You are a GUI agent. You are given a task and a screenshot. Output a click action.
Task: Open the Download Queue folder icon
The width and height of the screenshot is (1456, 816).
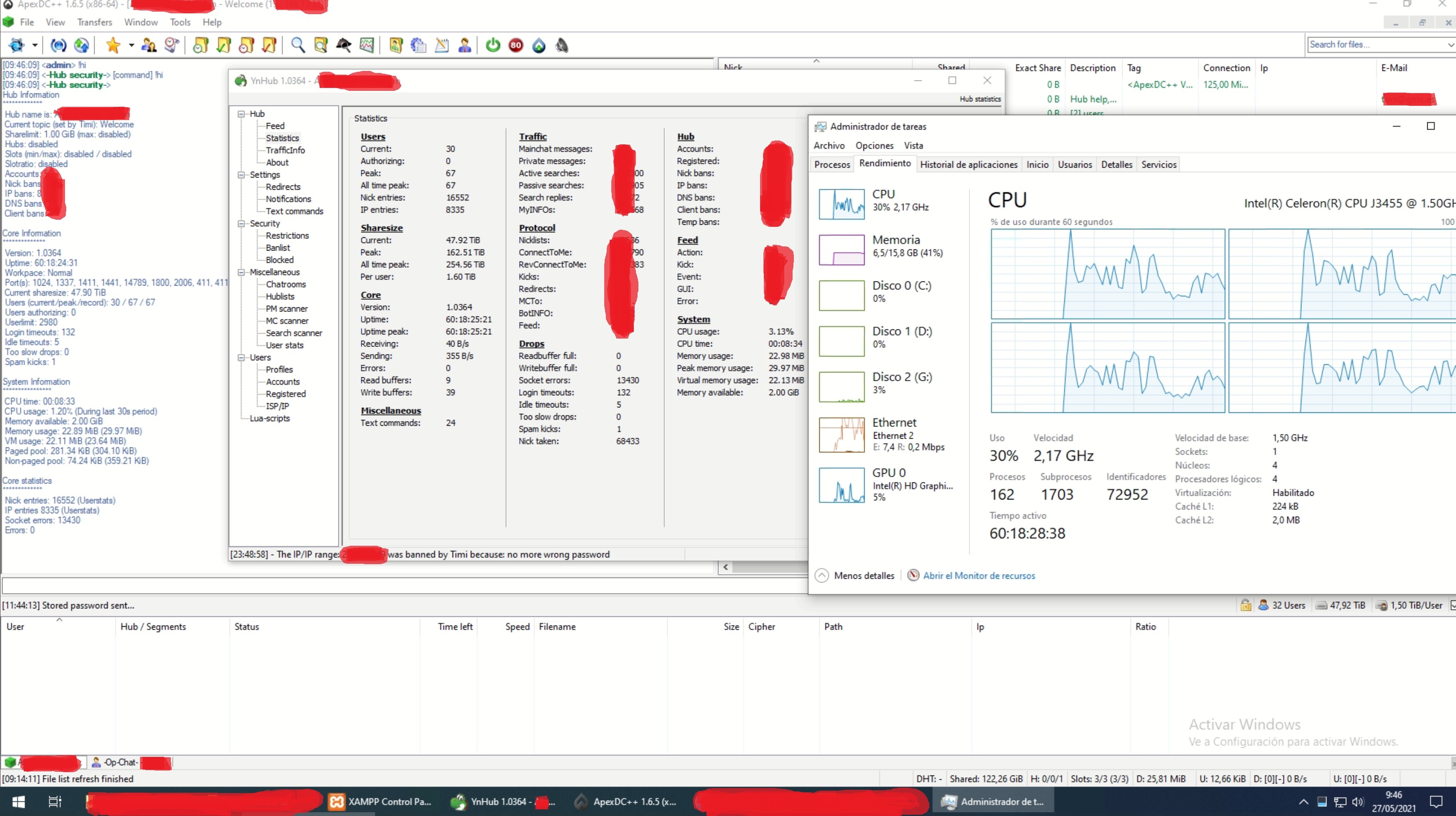[201, 45]
